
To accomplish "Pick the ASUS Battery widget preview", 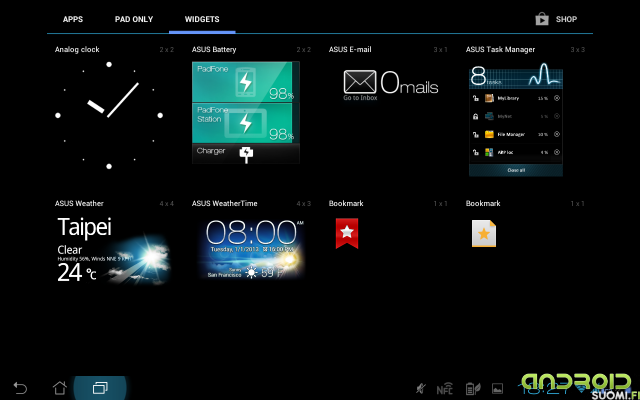I will (x=246, y=113).
